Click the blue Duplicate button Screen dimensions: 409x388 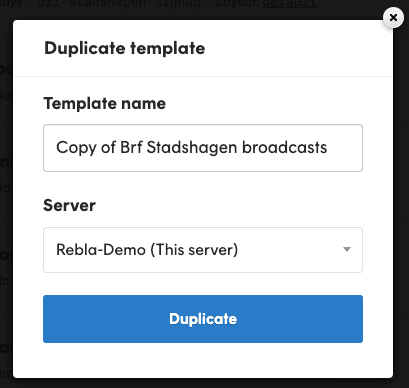click(x=203, y=319)
